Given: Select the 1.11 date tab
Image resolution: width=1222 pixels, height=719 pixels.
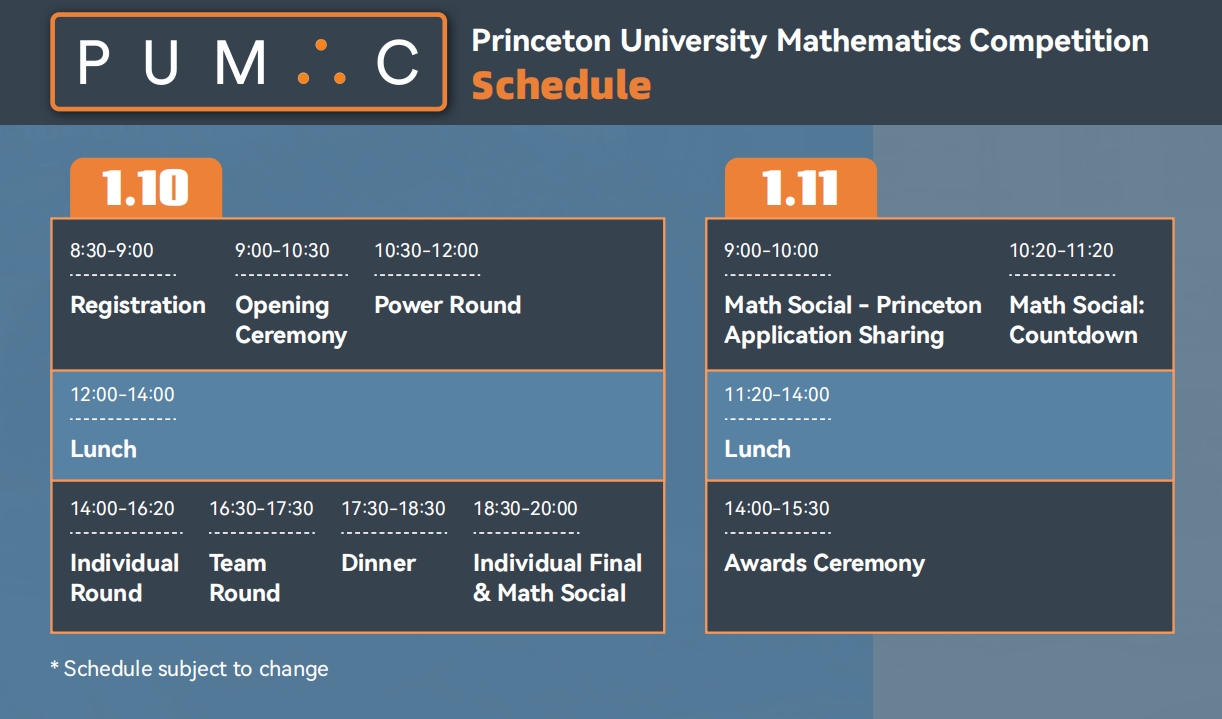Looking at the screenshot, I should point(800,188).
